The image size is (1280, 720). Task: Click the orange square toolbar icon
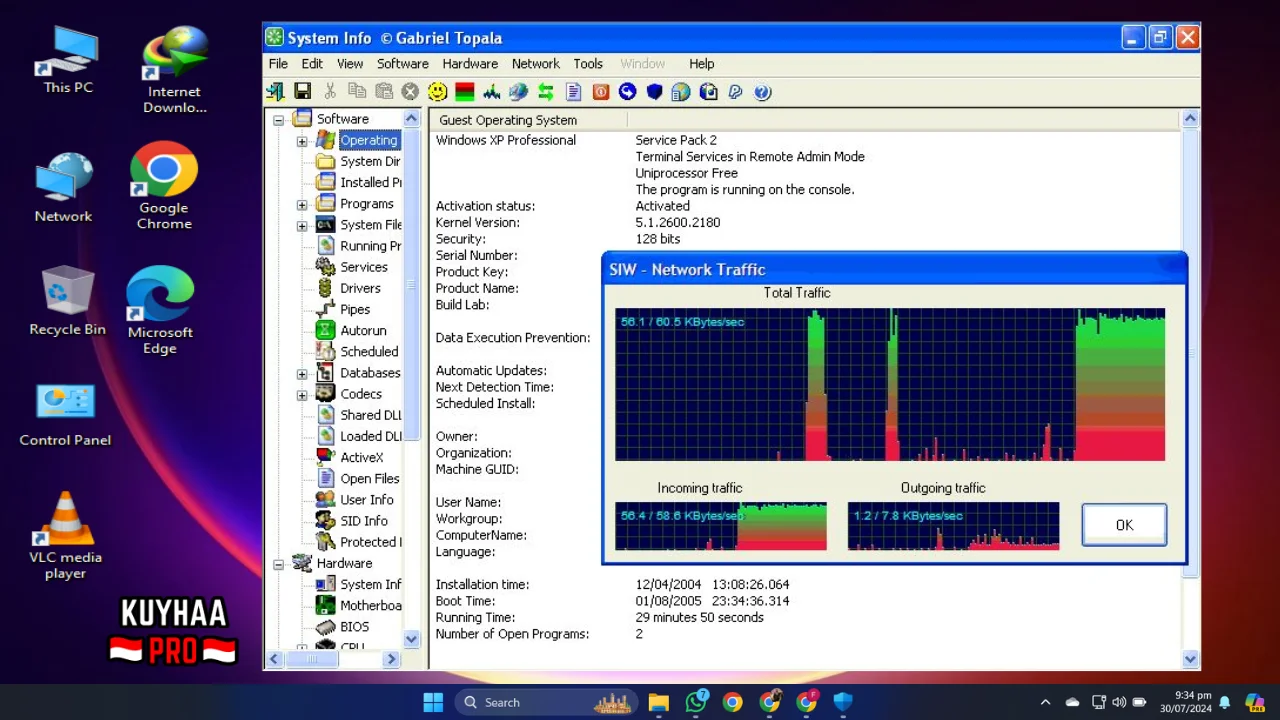coord(600,92)
